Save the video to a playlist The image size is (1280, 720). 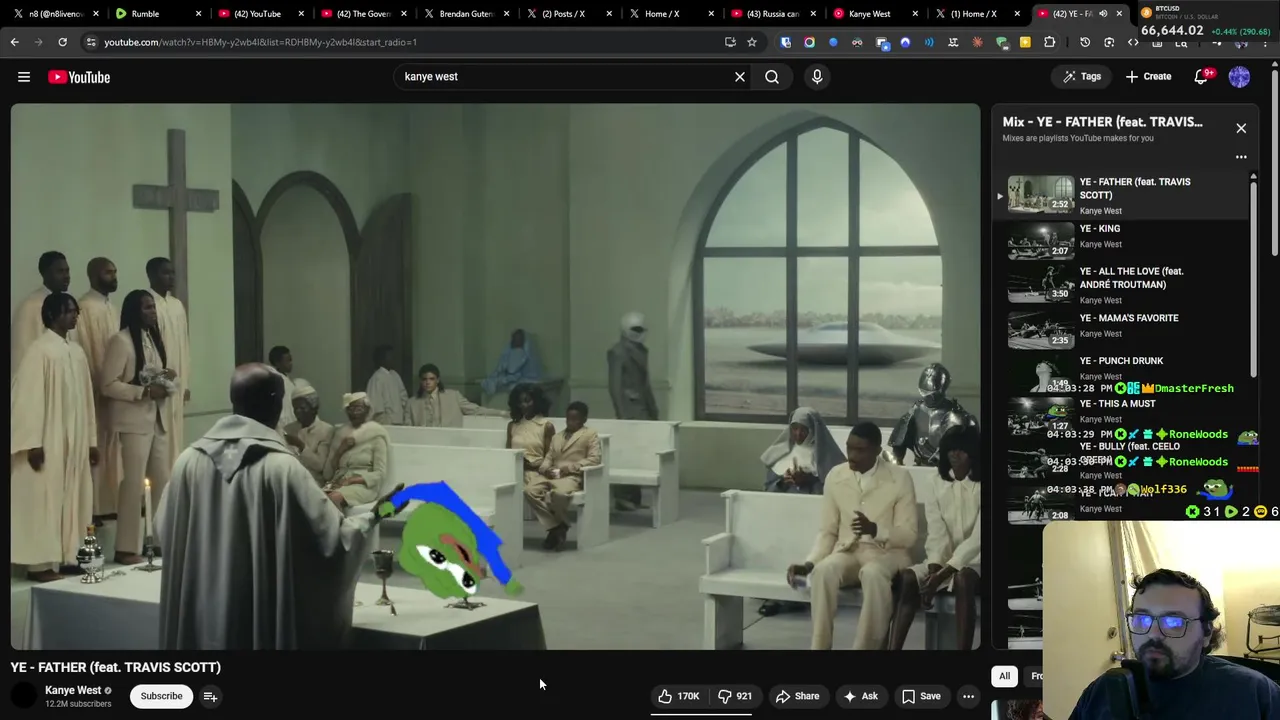point(921,696)
